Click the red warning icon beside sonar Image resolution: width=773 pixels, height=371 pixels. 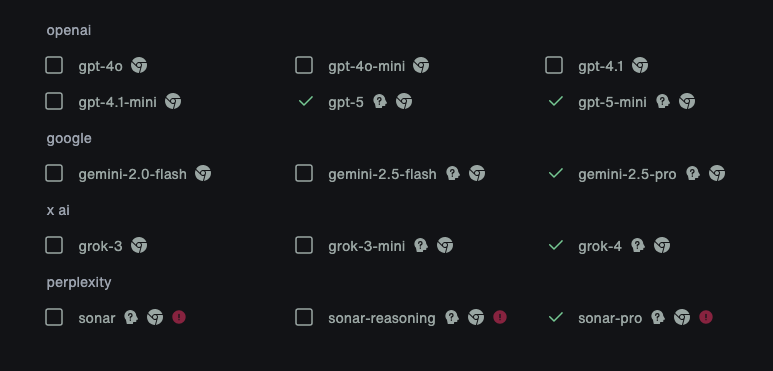pos(179,317)
